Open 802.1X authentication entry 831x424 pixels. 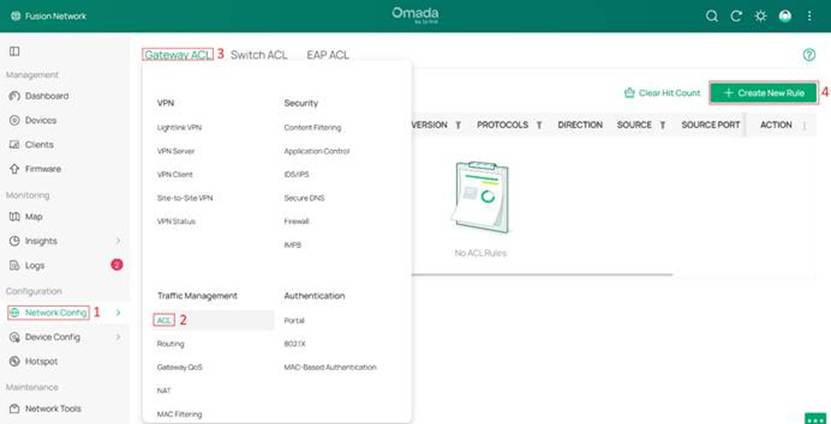295,344
